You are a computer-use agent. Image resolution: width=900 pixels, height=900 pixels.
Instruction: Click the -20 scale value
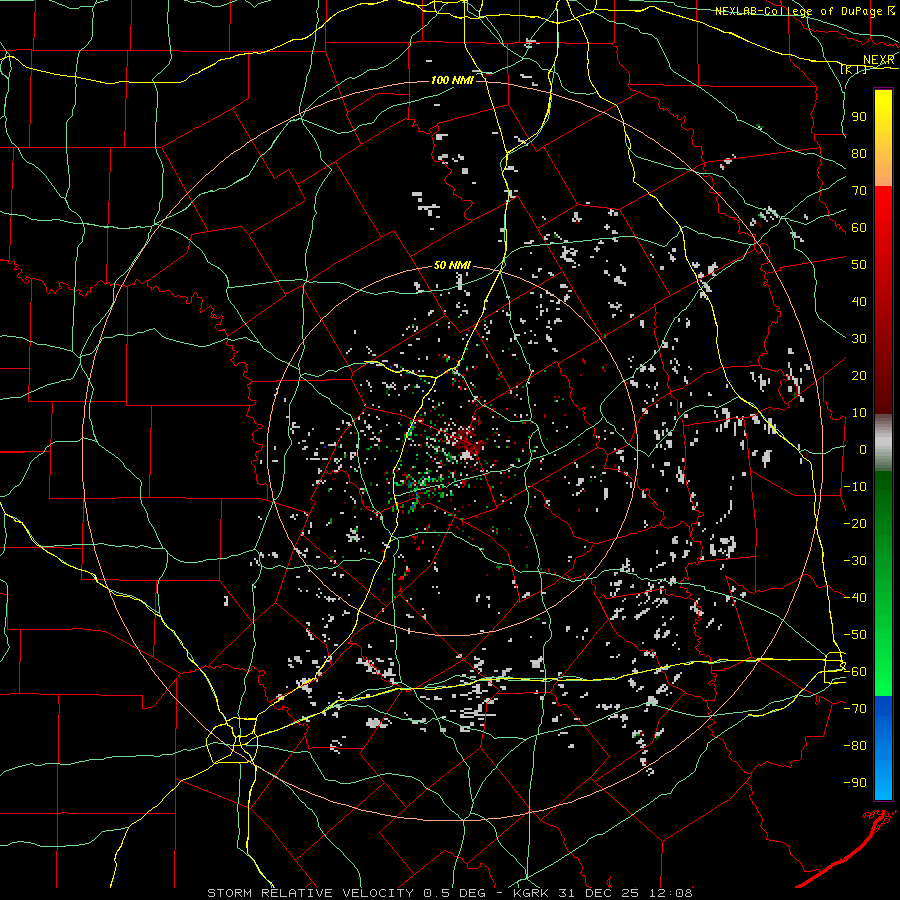point(855,523)
